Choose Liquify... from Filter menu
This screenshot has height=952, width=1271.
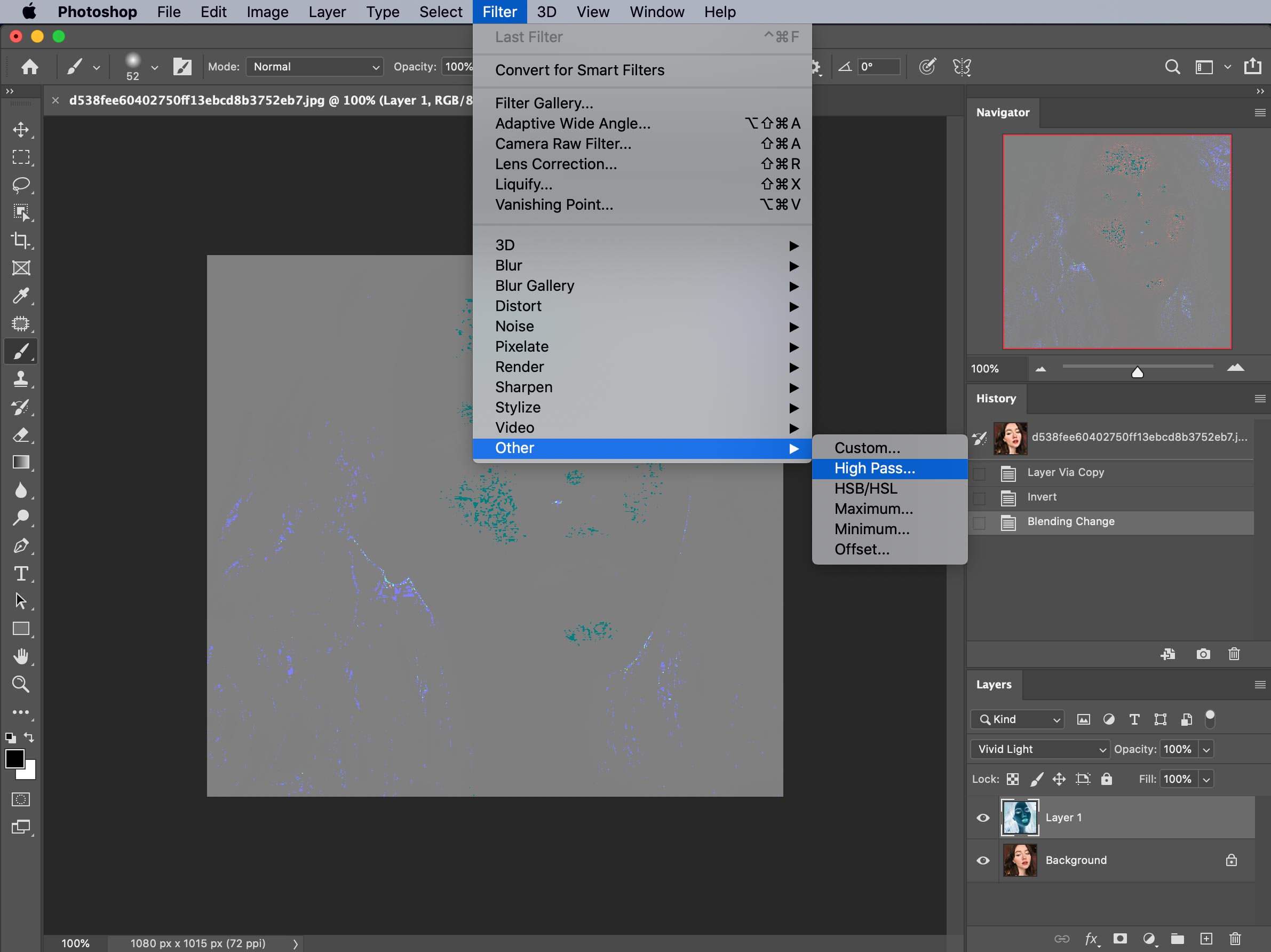point(642,185)
